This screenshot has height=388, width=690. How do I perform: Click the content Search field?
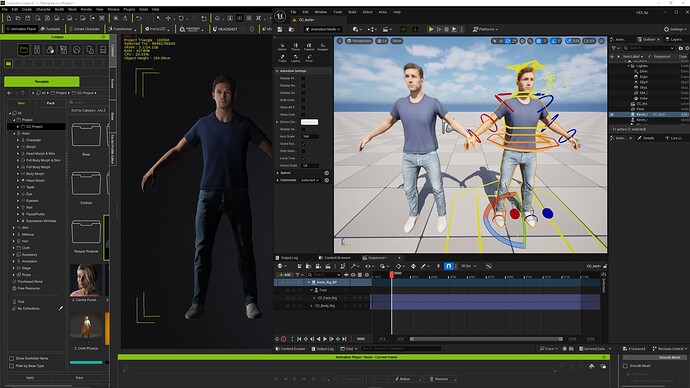(x=89, y=102)
